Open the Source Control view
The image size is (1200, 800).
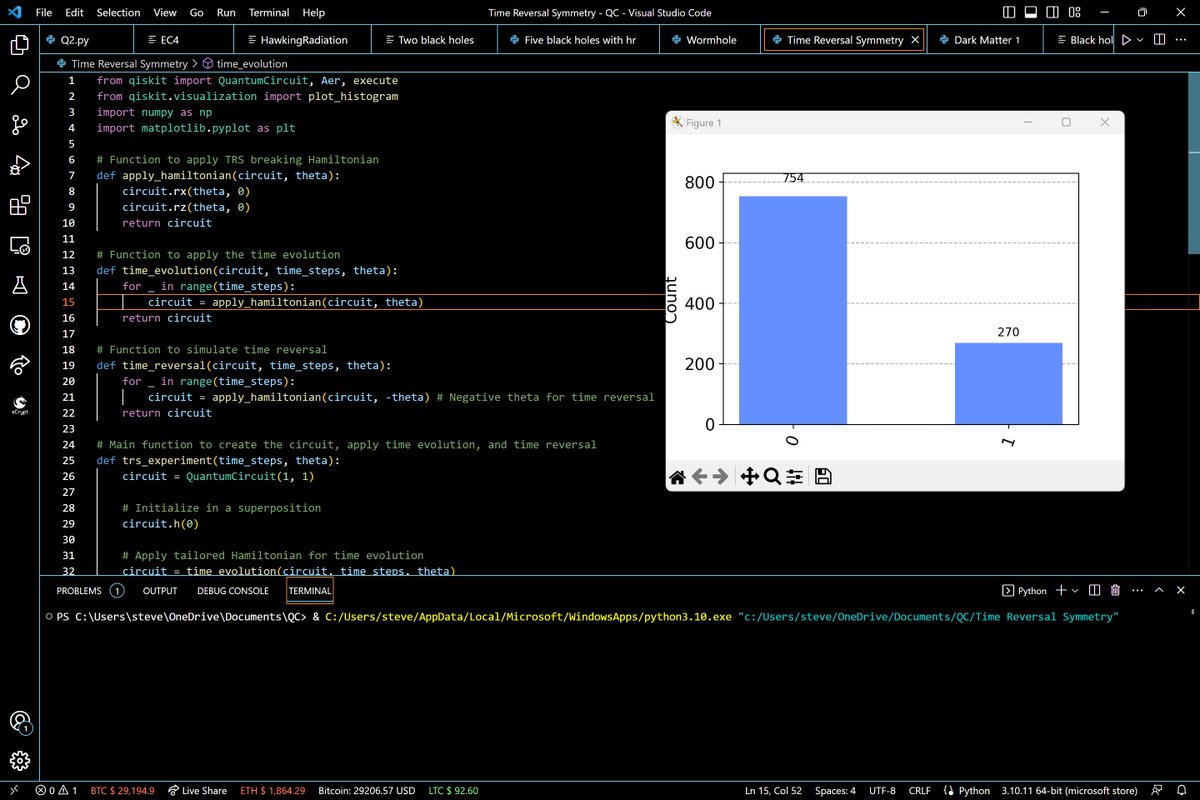tap(19, 125)
